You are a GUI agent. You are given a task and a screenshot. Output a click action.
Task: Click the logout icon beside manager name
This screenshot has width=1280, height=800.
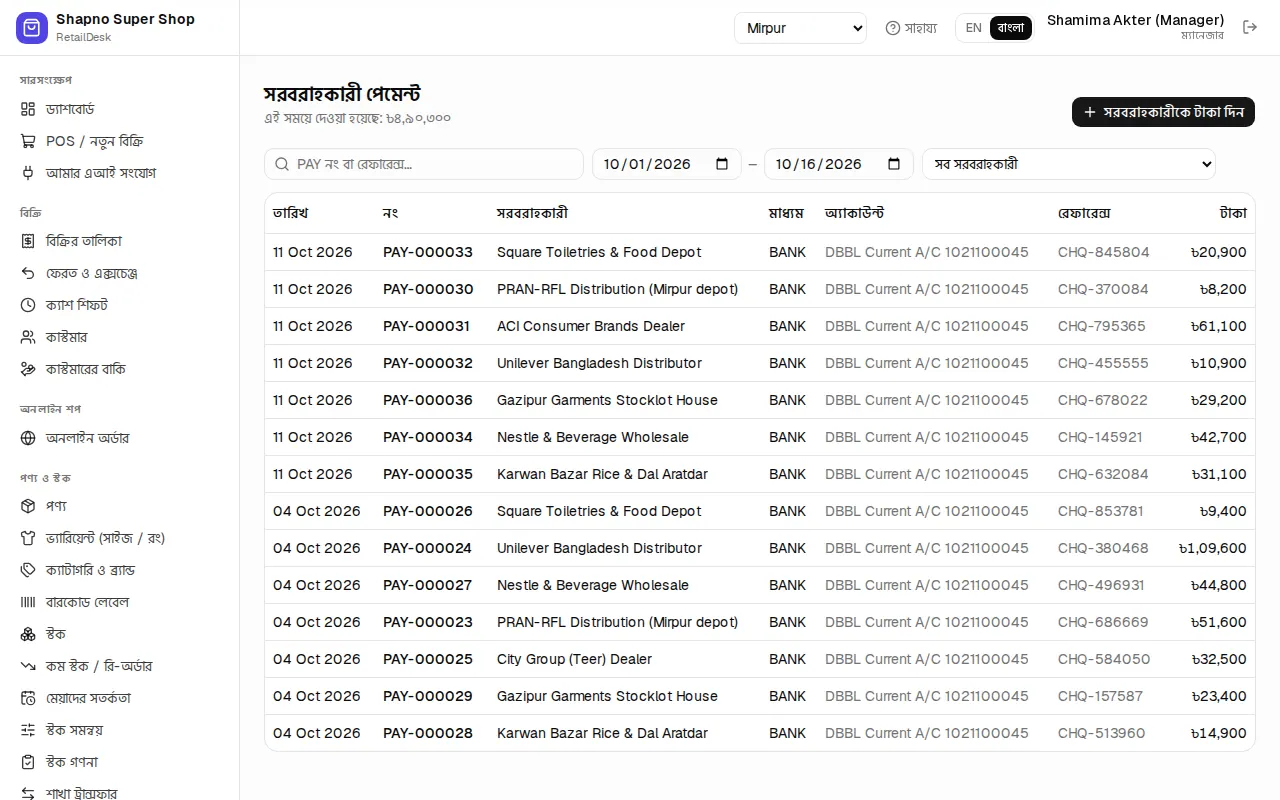[x=1250, y=28]
